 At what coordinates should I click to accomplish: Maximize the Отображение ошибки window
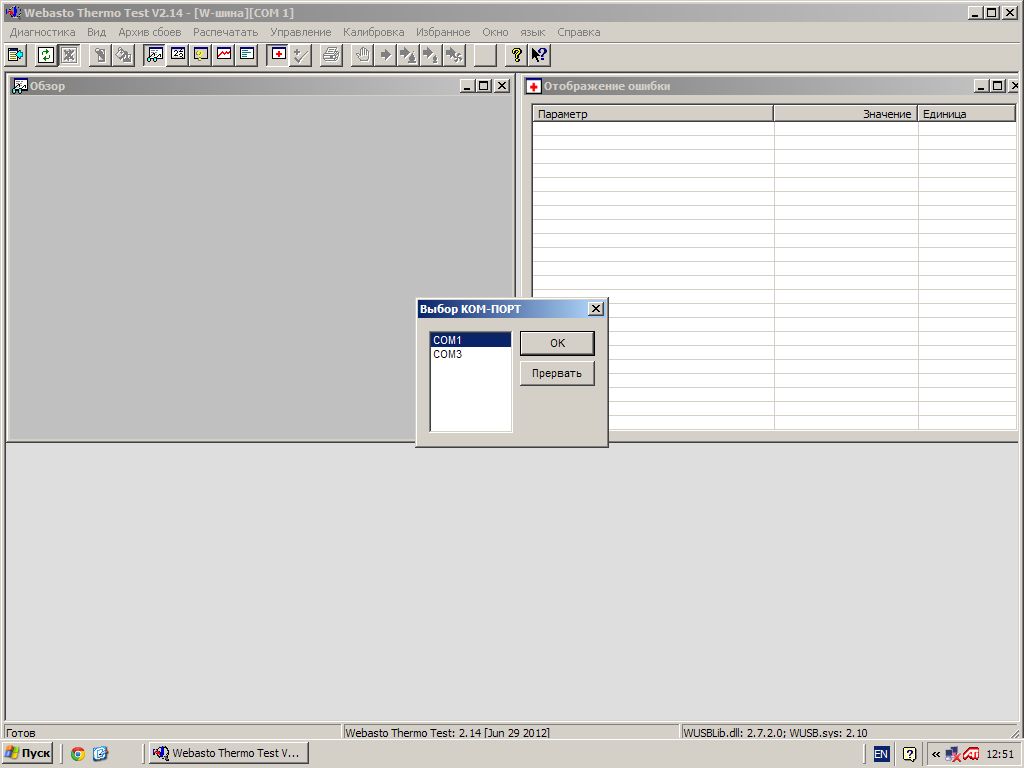pyautogui.click(x=998, y=86)
